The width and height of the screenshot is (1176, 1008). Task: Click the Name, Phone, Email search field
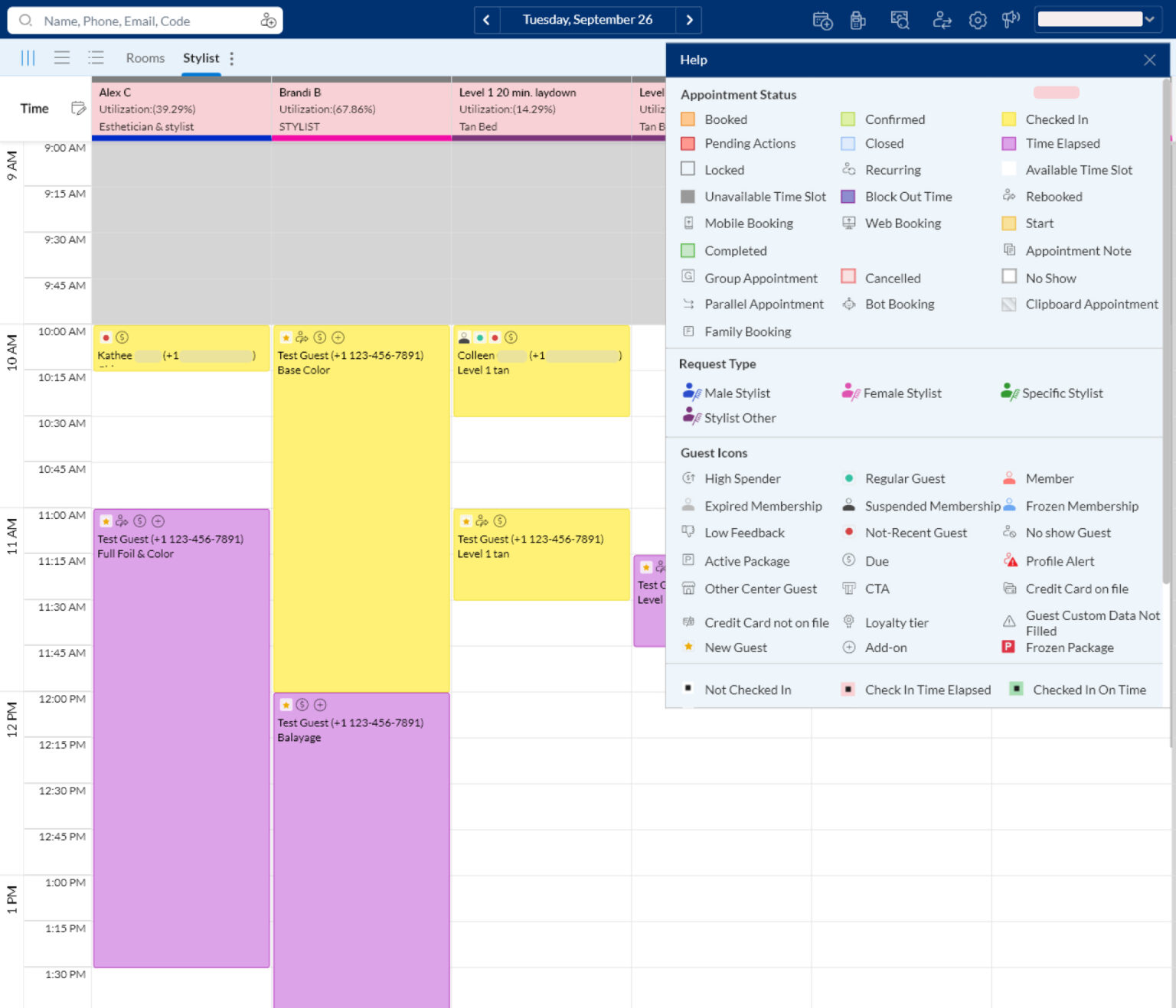coord(145,21)
